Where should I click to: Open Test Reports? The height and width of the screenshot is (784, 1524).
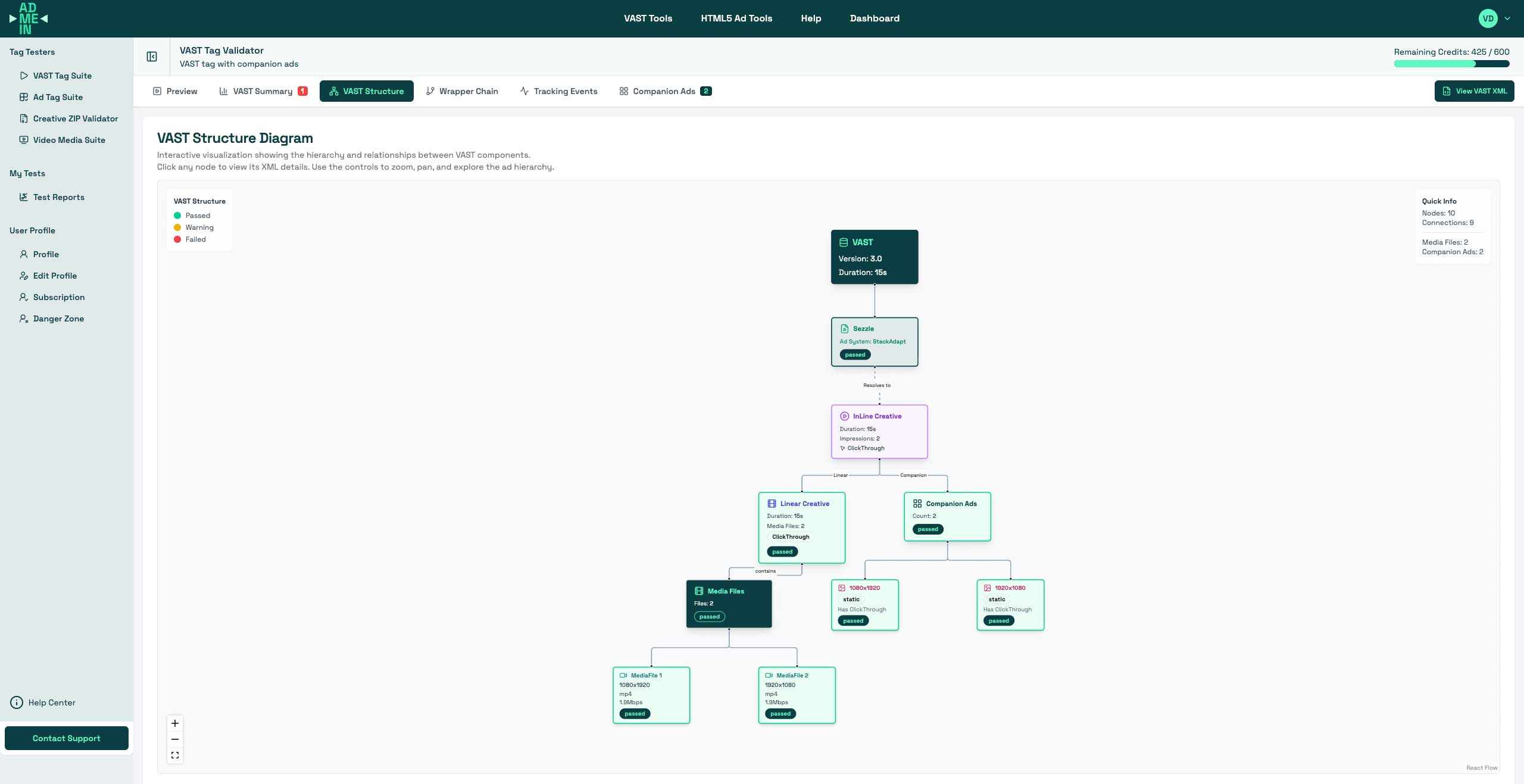pos(59,197)
